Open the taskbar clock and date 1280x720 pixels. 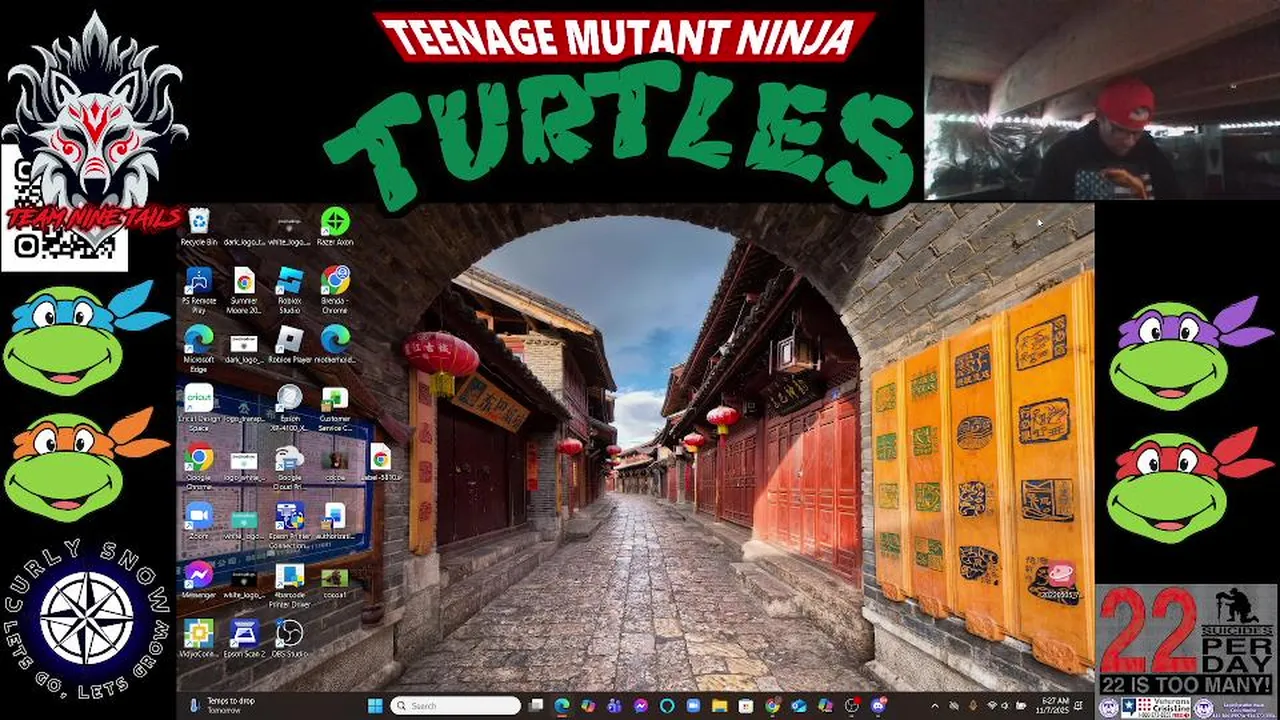(1054, 706)
